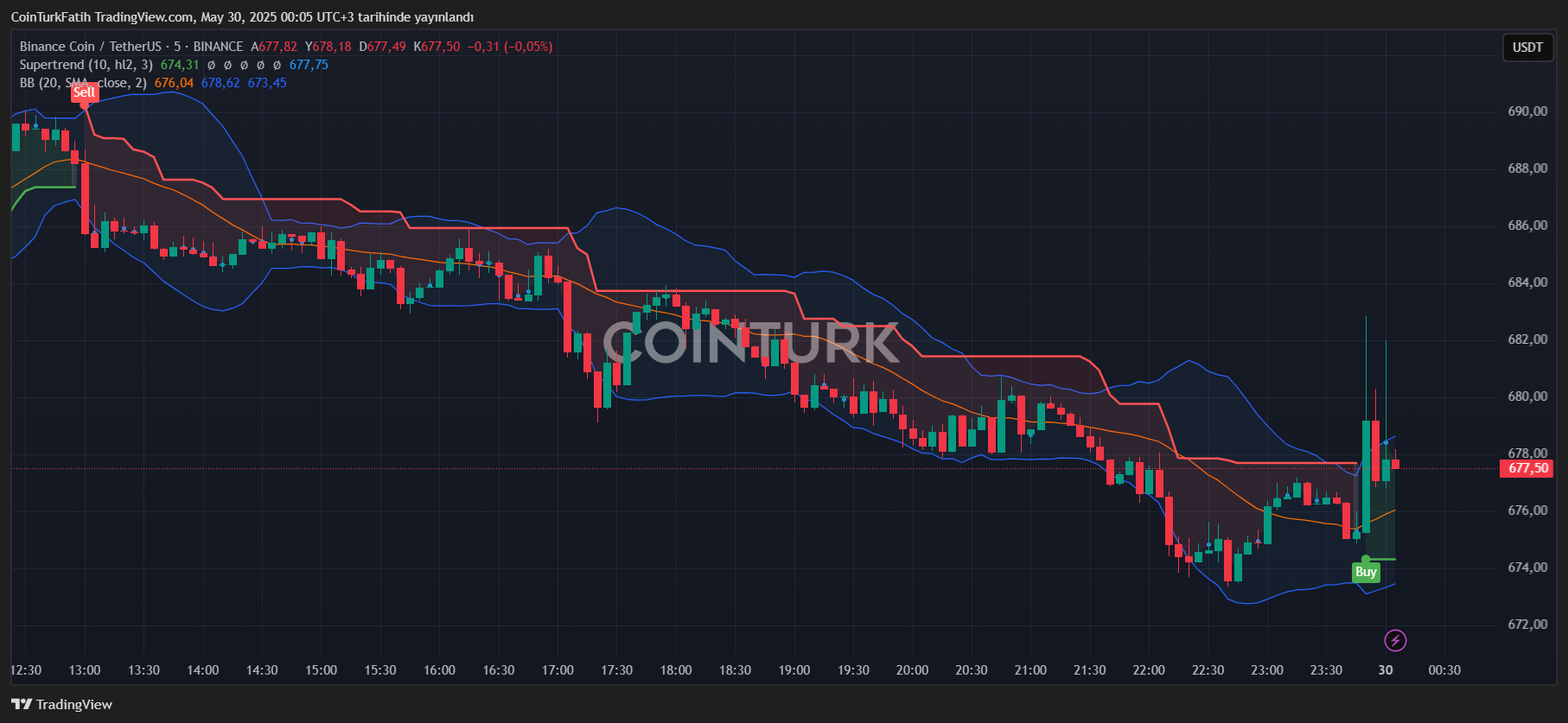Click the 690,00 price axis label
This screenshot has width=1568, height=723.
click(1527, 111)
